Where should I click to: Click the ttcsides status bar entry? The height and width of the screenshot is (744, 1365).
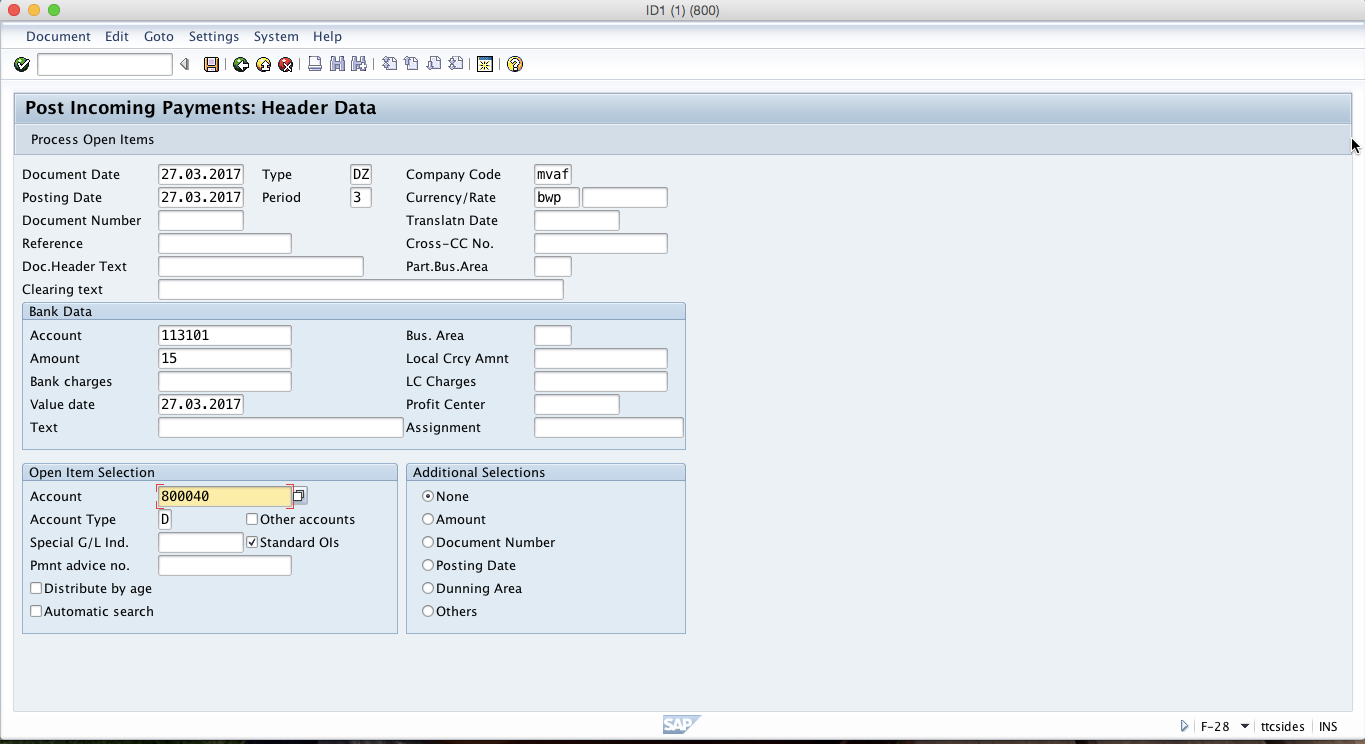[1282, 727]
